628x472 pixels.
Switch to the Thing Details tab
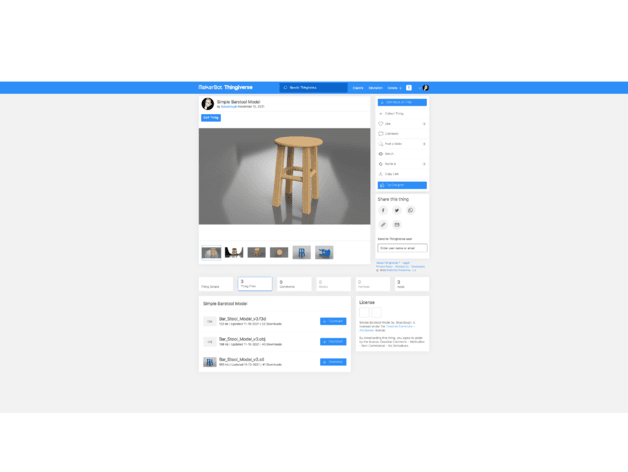pyautogui.click(x=216, y=284)
